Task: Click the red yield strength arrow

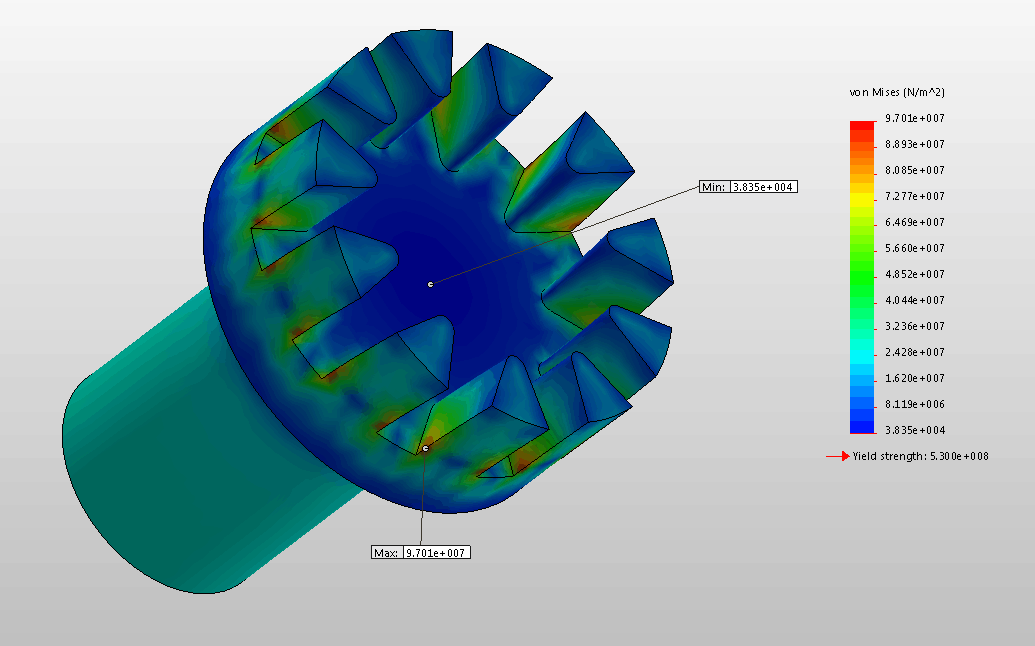Action: coord(836,456)
